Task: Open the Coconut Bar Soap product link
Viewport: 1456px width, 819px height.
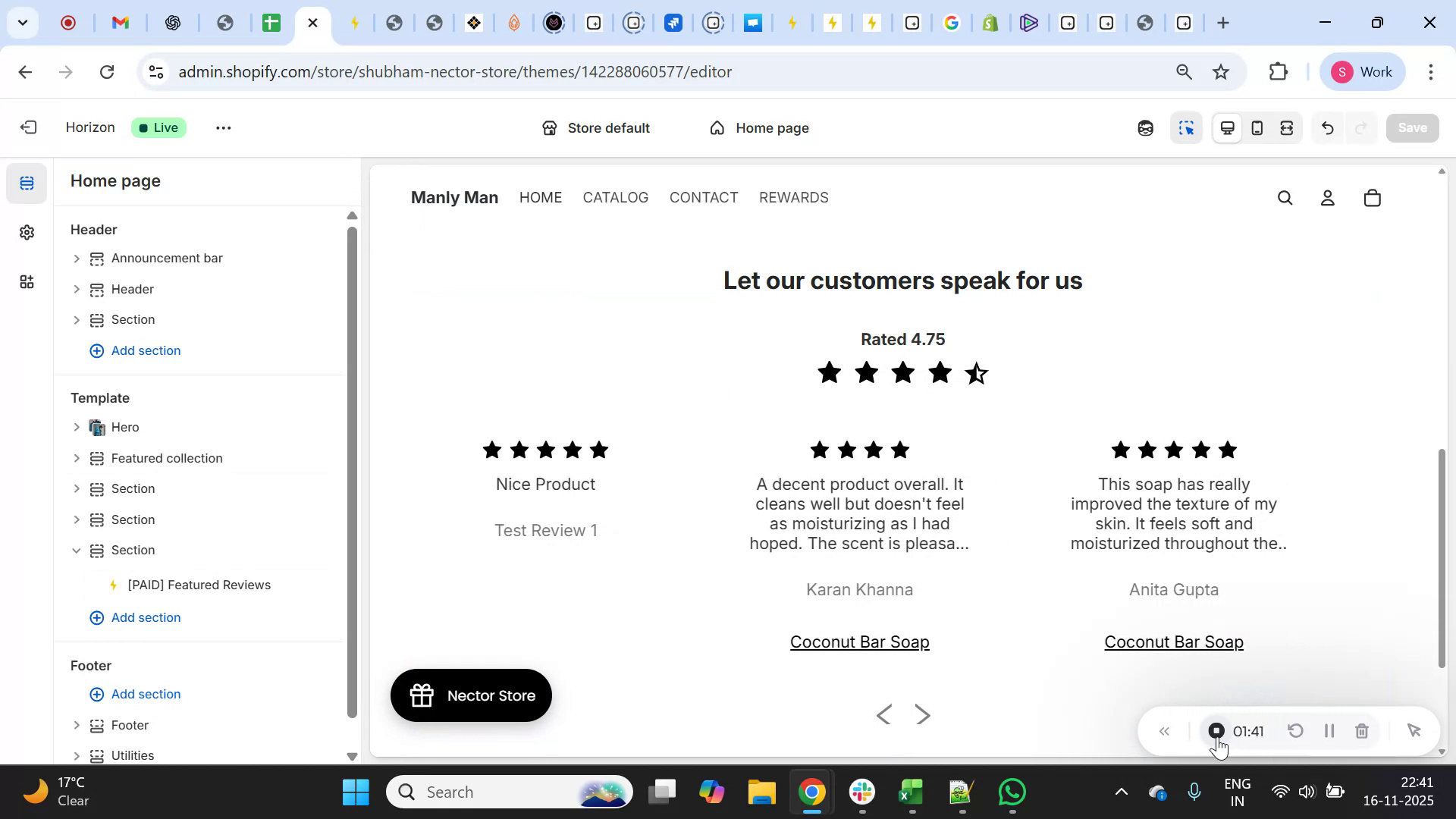Action: coord(860,641)
